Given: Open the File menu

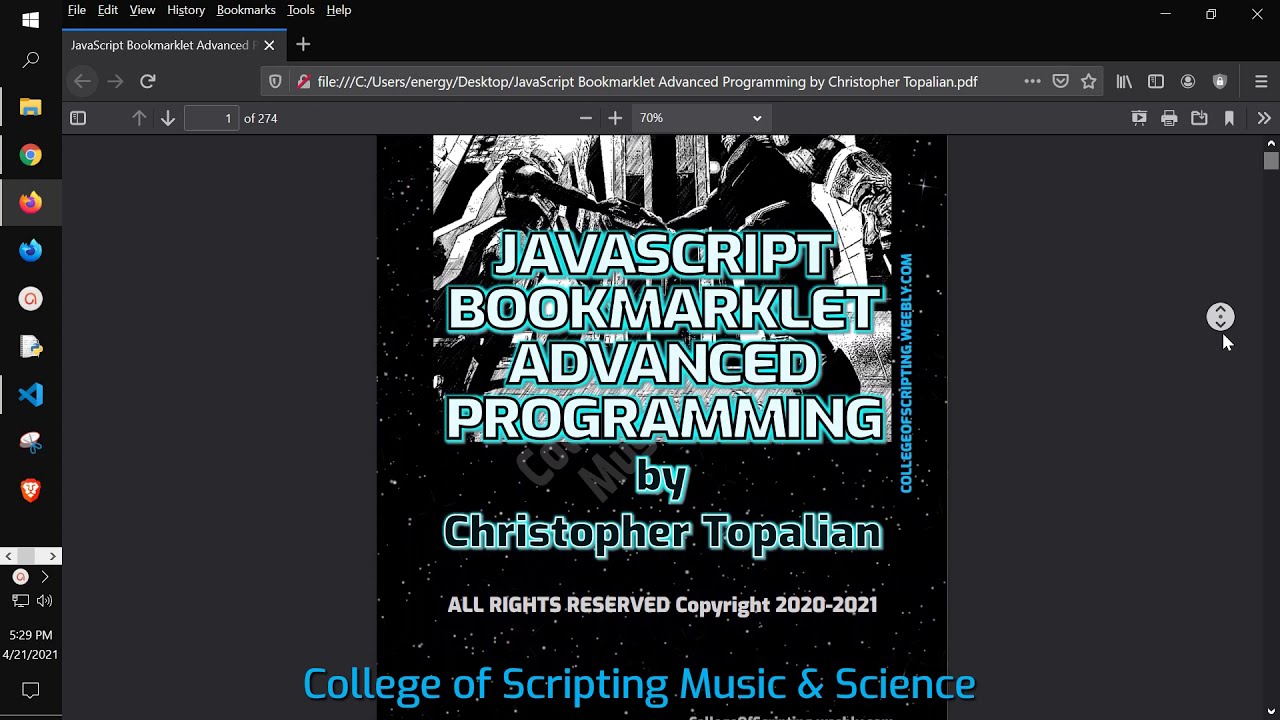Looking at the screenshot, I should pyautogui.click(x=77, y=10).
